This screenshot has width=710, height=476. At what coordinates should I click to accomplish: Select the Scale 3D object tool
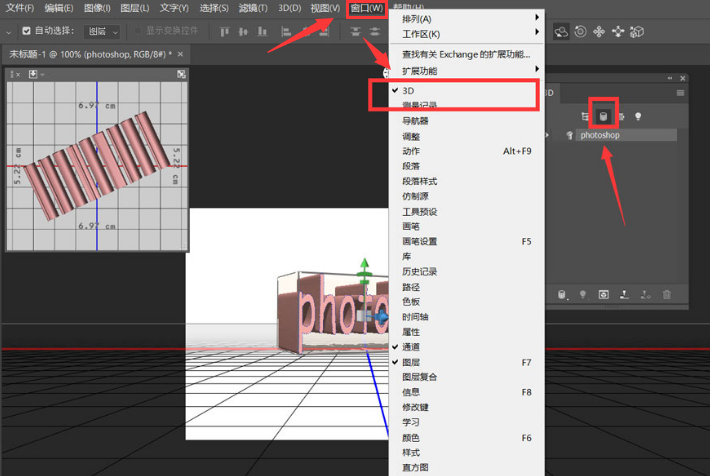637,32
